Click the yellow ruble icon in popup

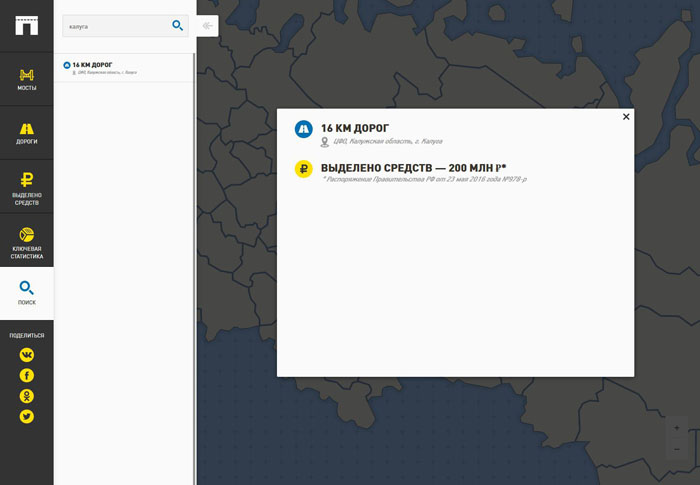tap(303, 169)
